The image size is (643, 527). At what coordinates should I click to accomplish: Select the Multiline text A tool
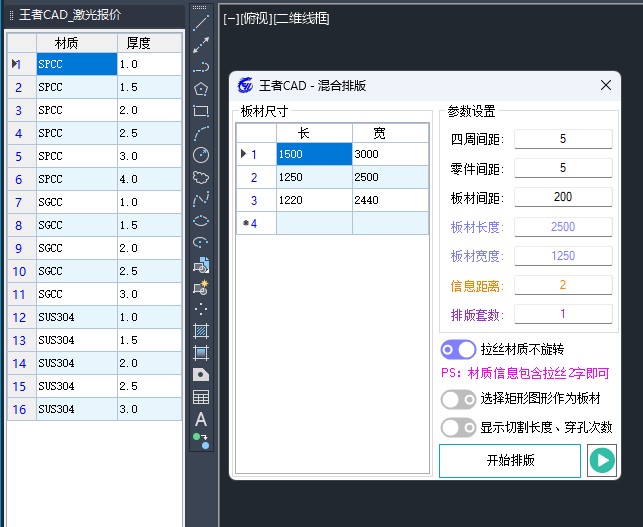tap(201, 419)
